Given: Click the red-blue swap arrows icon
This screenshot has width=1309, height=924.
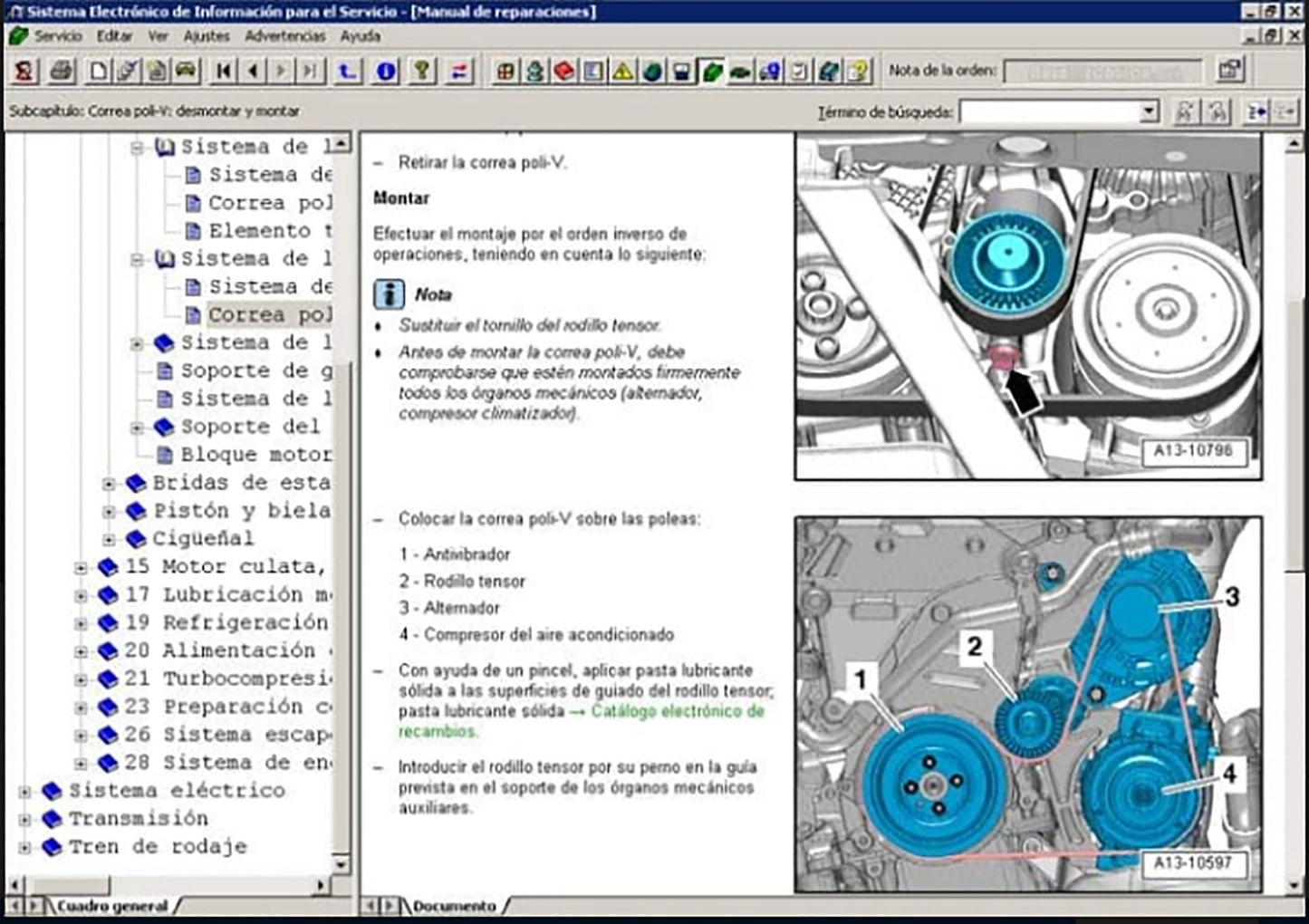Looking at the screenshot, I should pyautogui.click(x=459, y=71).
